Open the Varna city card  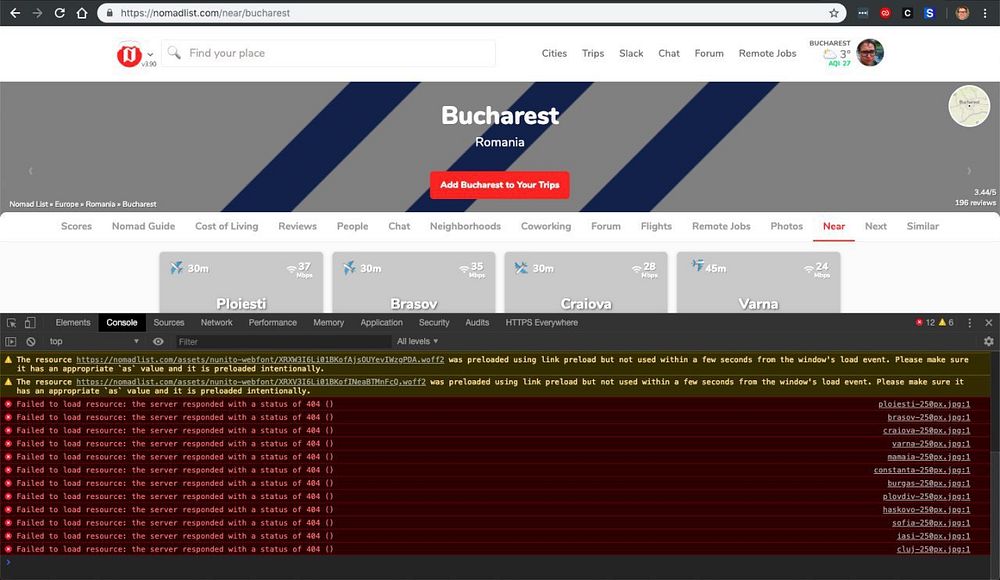[x=758, y=282]
